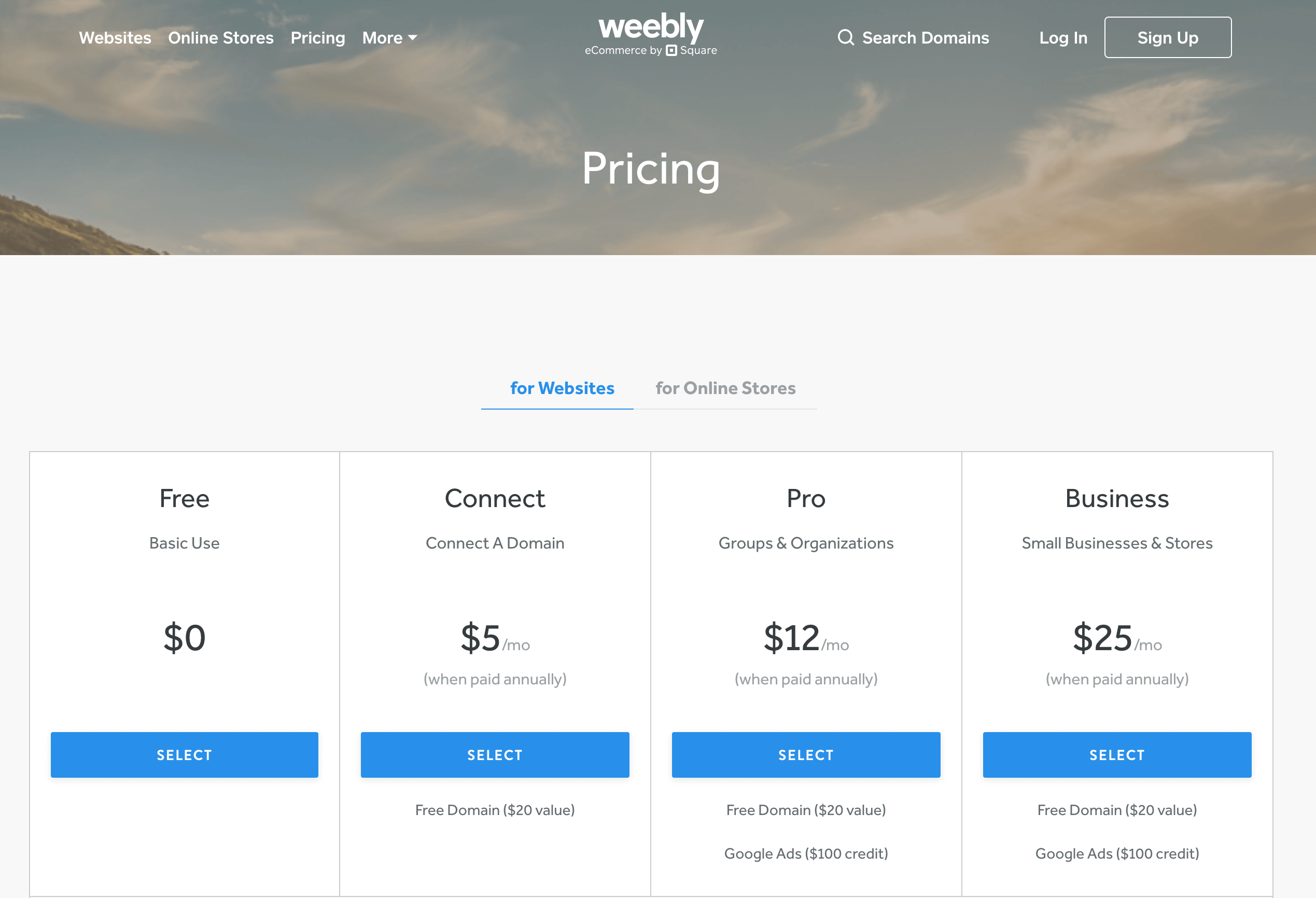Switch to the for Websites tab
1316x898 pixels.
pyautogui.click(x=563, y=388)
